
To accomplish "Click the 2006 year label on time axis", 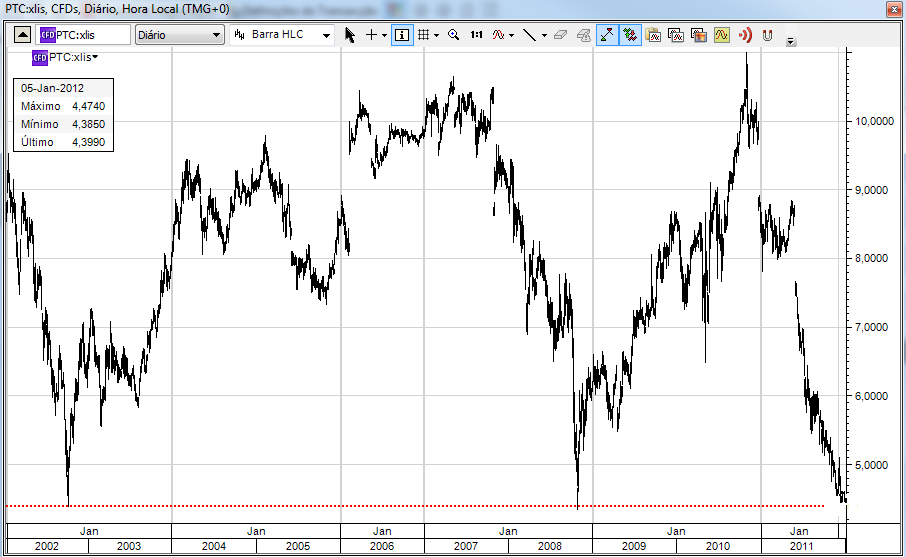I will click(382, 546).
